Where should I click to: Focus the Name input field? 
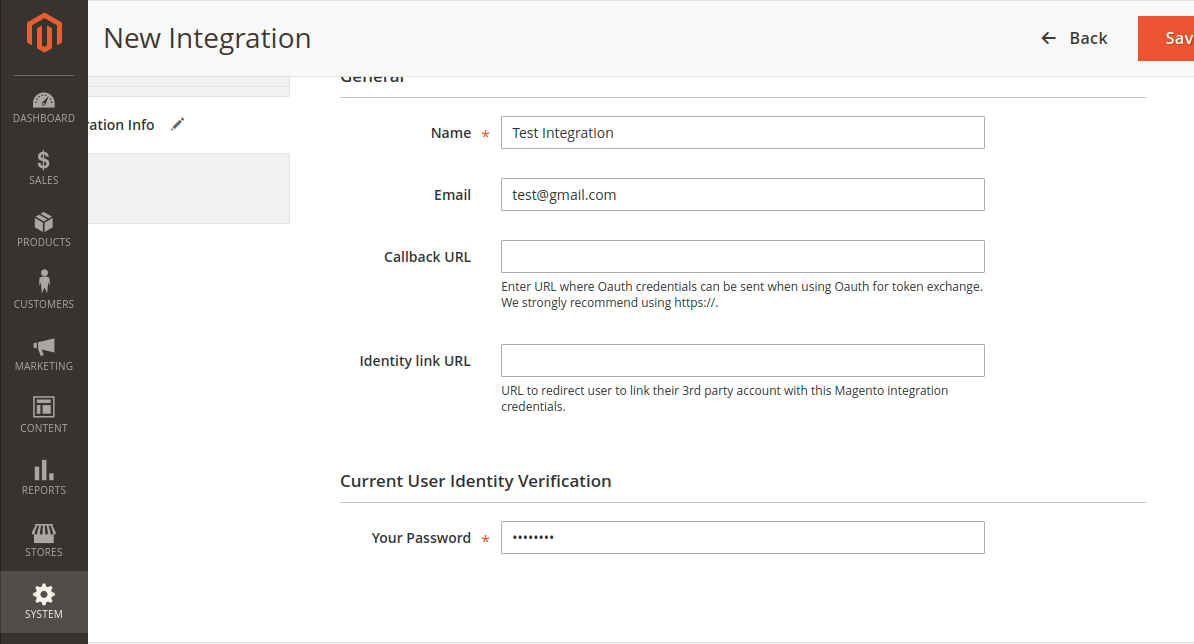click(x=742, y=132)
